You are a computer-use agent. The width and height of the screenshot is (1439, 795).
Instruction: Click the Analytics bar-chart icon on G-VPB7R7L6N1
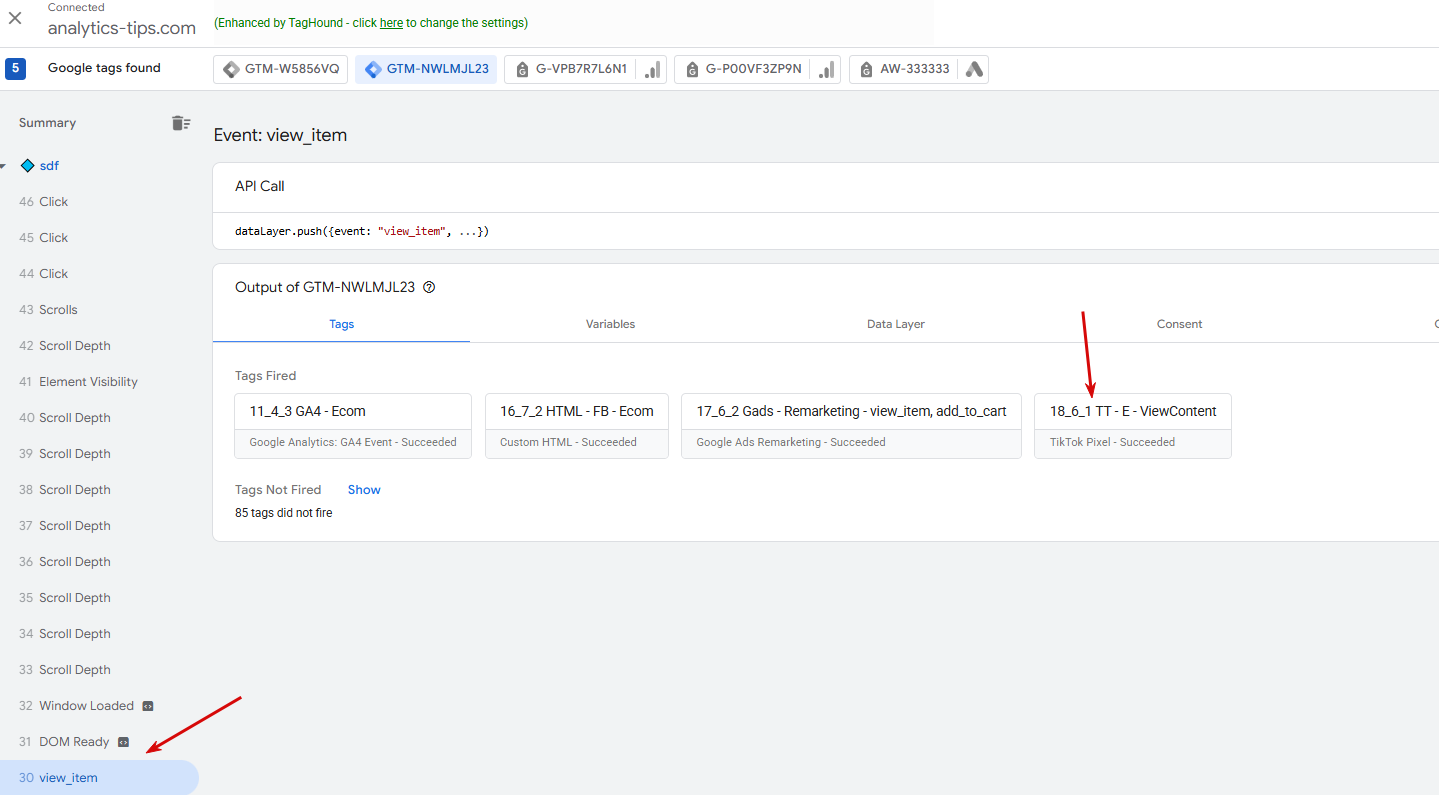(653, 69)
